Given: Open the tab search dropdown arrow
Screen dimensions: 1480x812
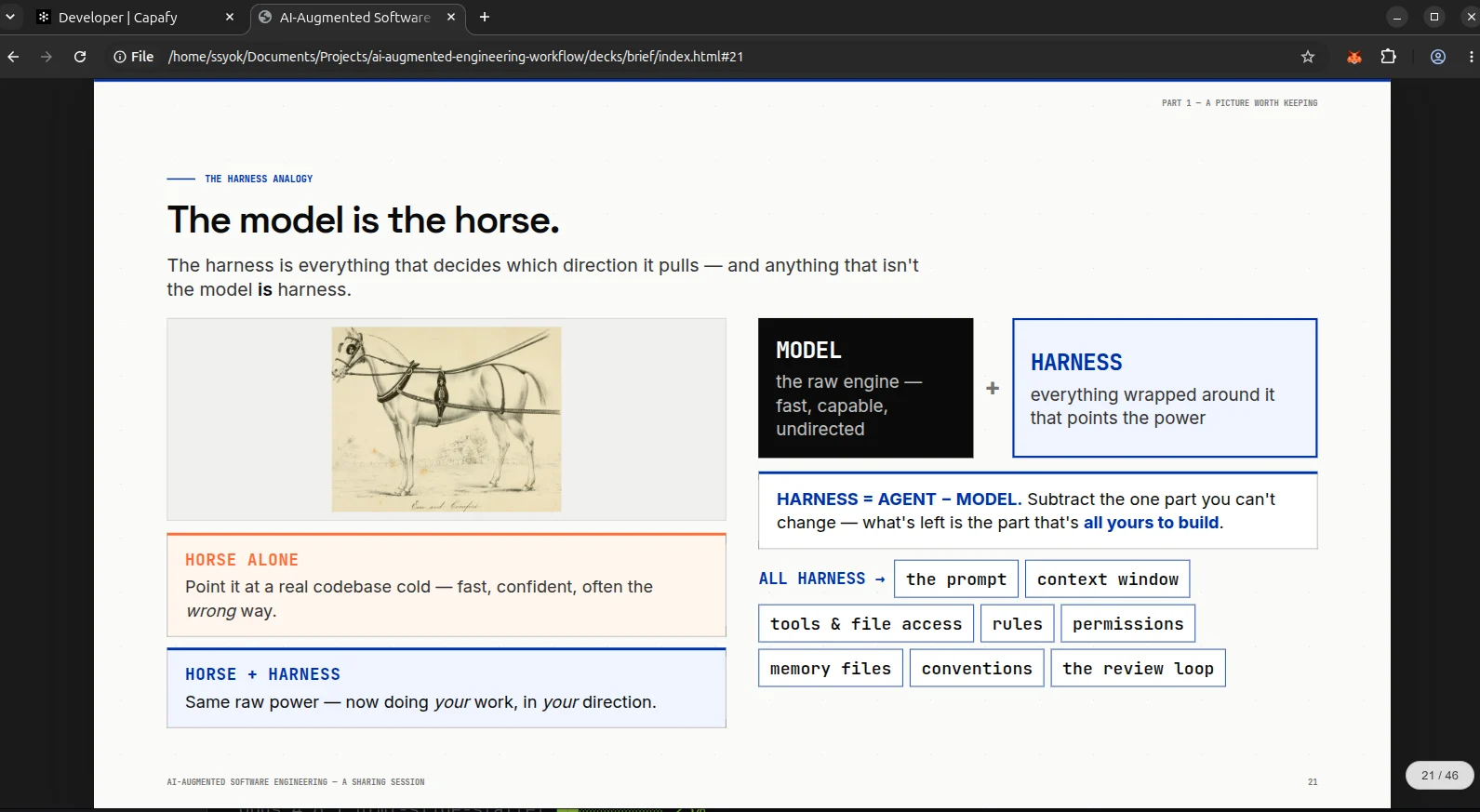Looking at the screenshot, I should 10,17.
